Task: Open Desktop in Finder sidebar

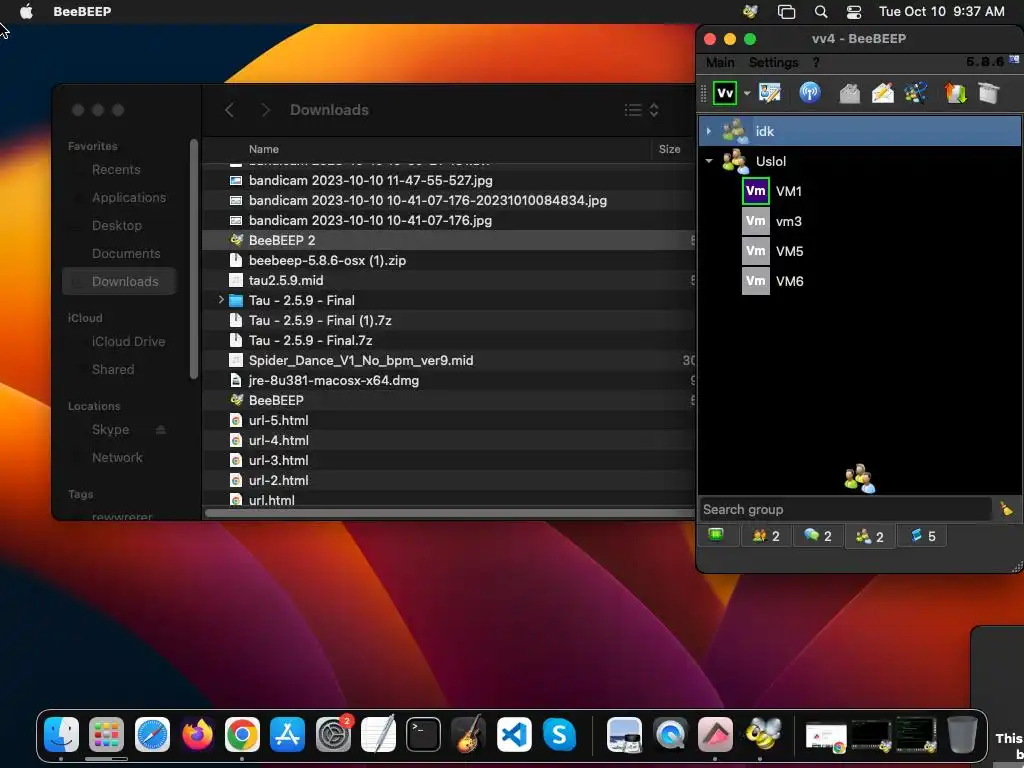Action: [117, 226]
